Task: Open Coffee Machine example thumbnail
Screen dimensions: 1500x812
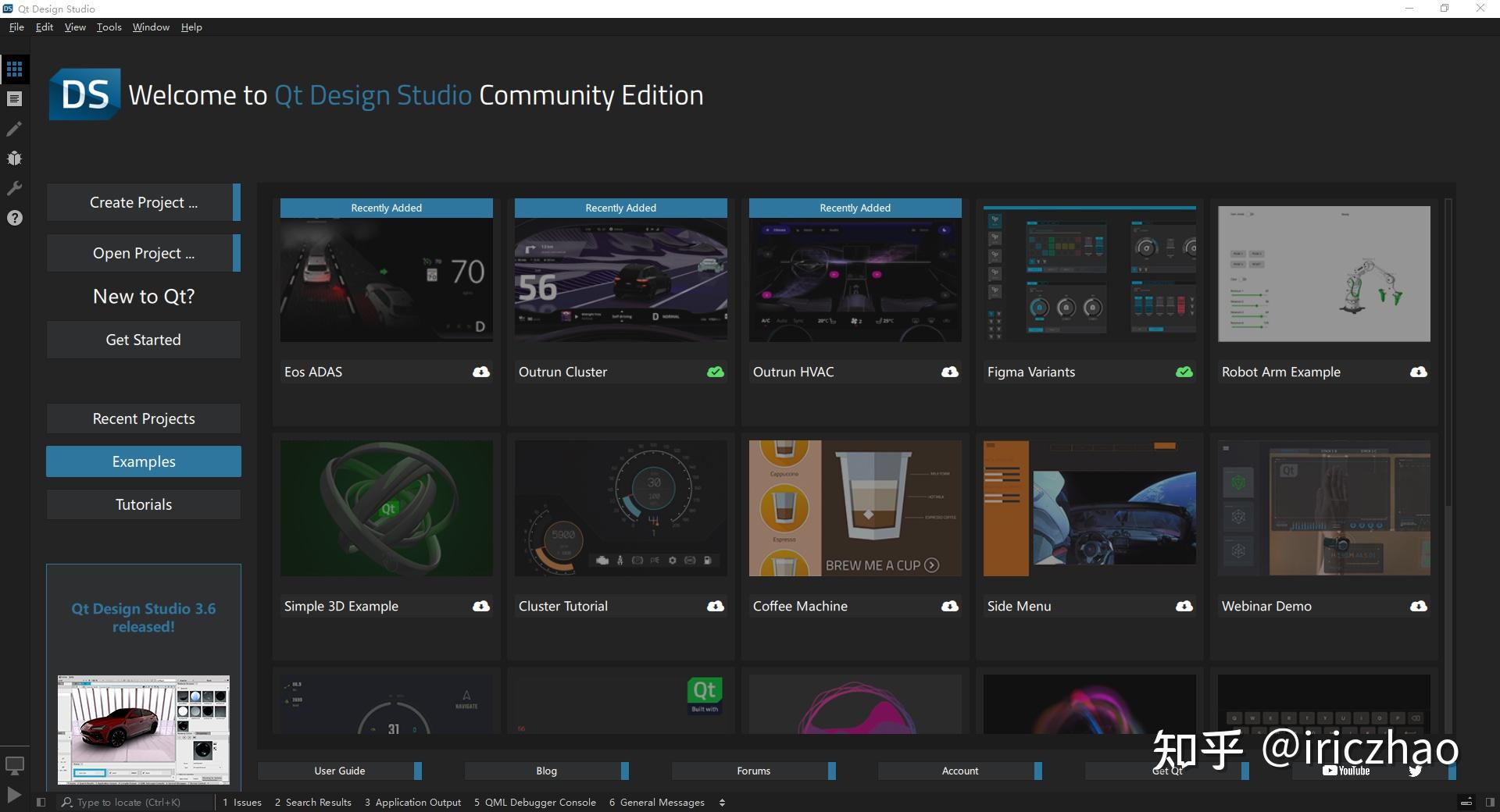Action: pos(855,508)
